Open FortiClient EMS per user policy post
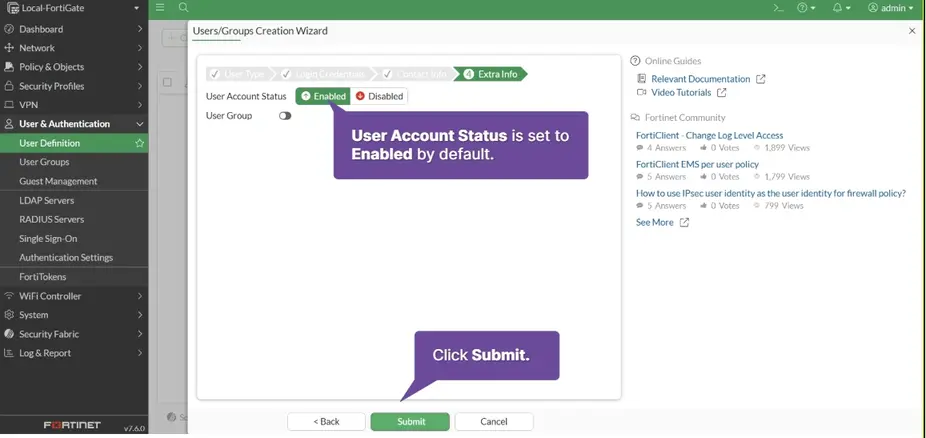 tap(697, 164)
